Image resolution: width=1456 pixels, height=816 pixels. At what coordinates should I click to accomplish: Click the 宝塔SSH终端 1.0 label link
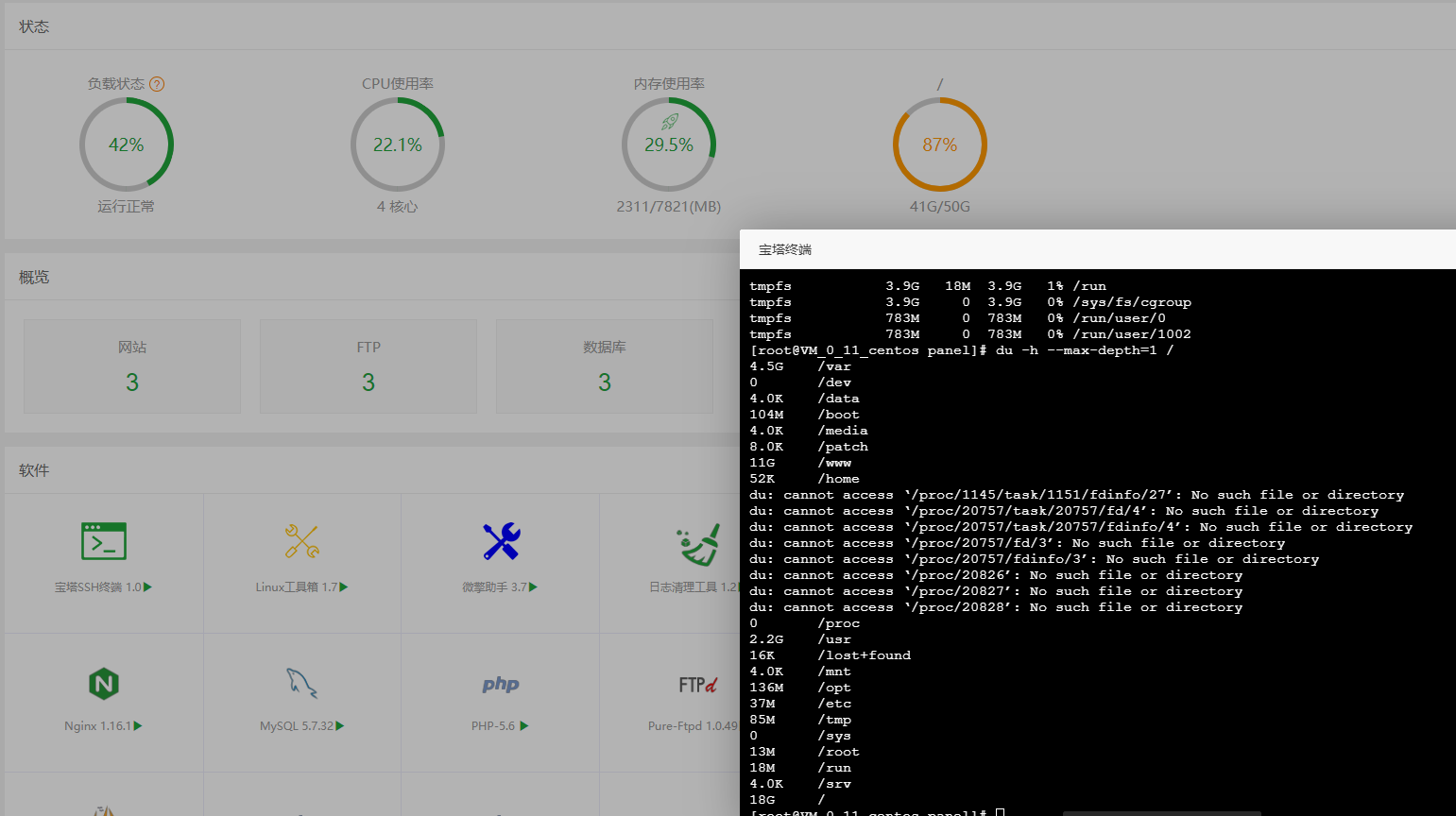tap(103, 587)
